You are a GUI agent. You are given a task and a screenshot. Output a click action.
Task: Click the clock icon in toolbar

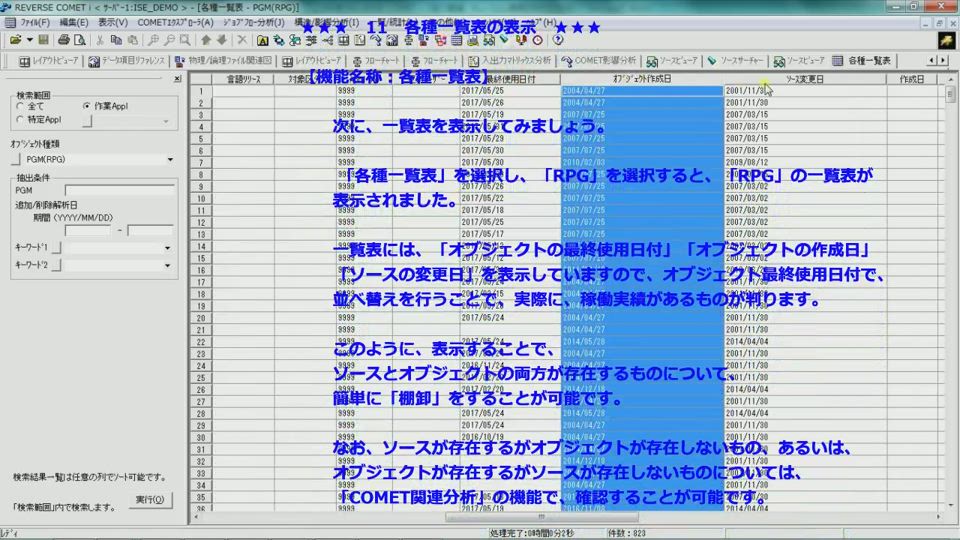(537, 40)
